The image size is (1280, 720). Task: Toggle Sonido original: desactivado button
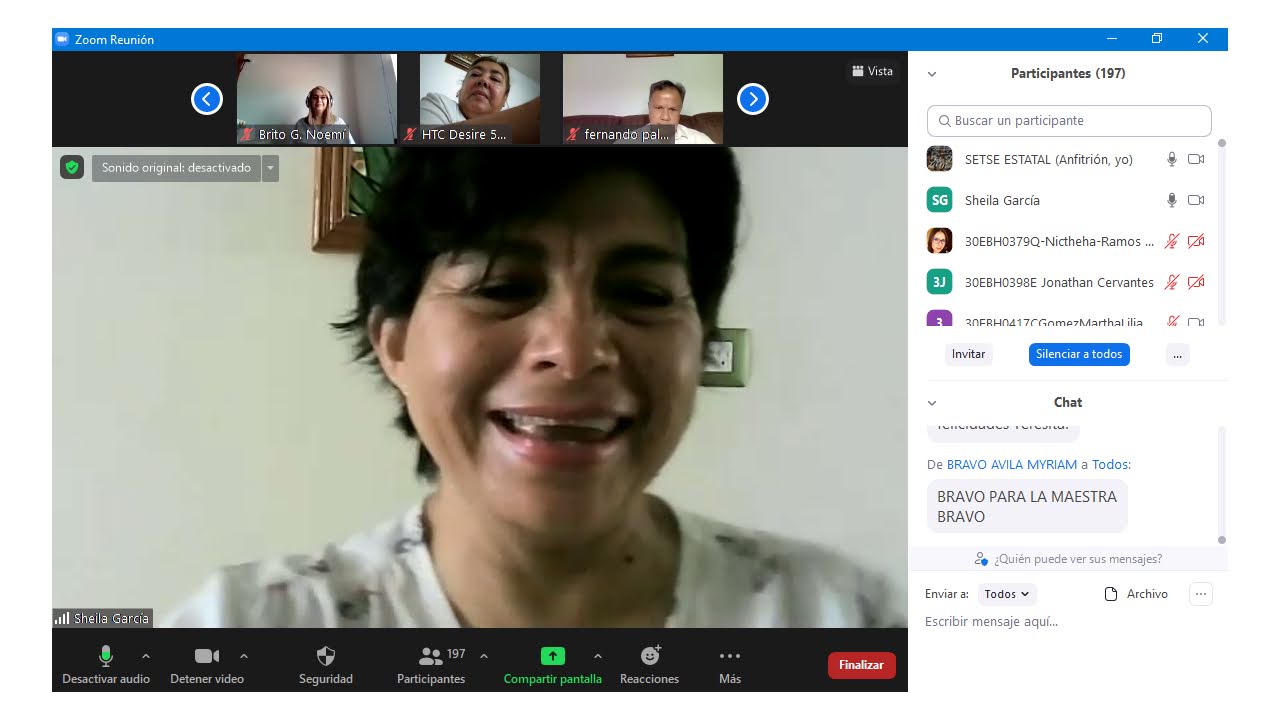177,168
